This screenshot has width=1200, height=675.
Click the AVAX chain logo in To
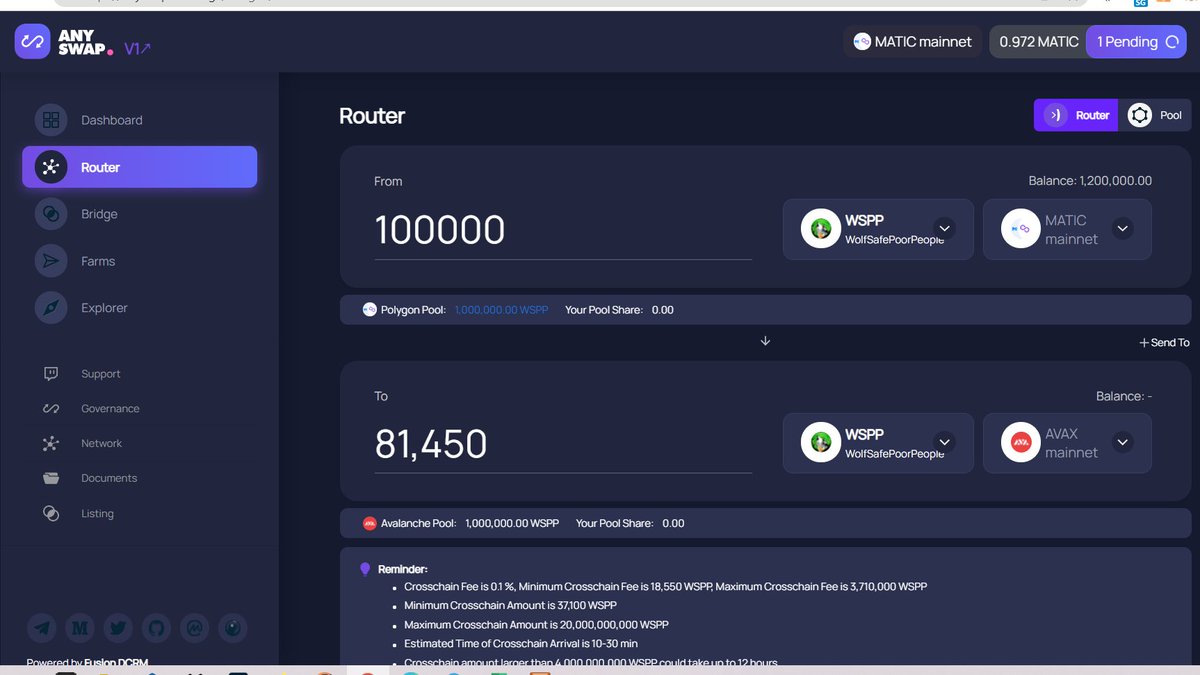point(1021,443)
